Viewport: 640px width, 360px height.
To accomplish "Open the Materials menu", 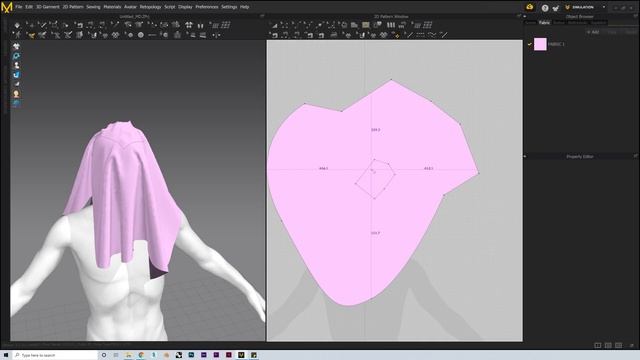I will 112,7.
